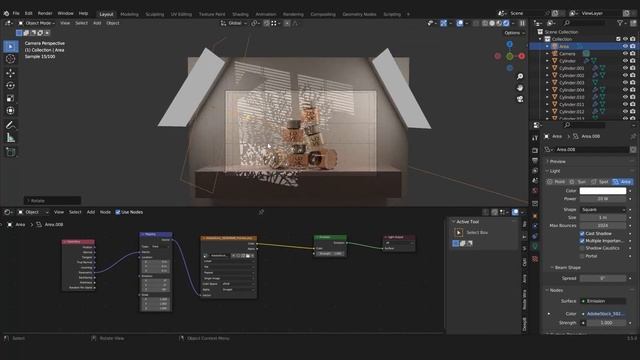Open the Global transform orientation dropdown
Screen dimensions: 640x360
(x=234, y=23)
